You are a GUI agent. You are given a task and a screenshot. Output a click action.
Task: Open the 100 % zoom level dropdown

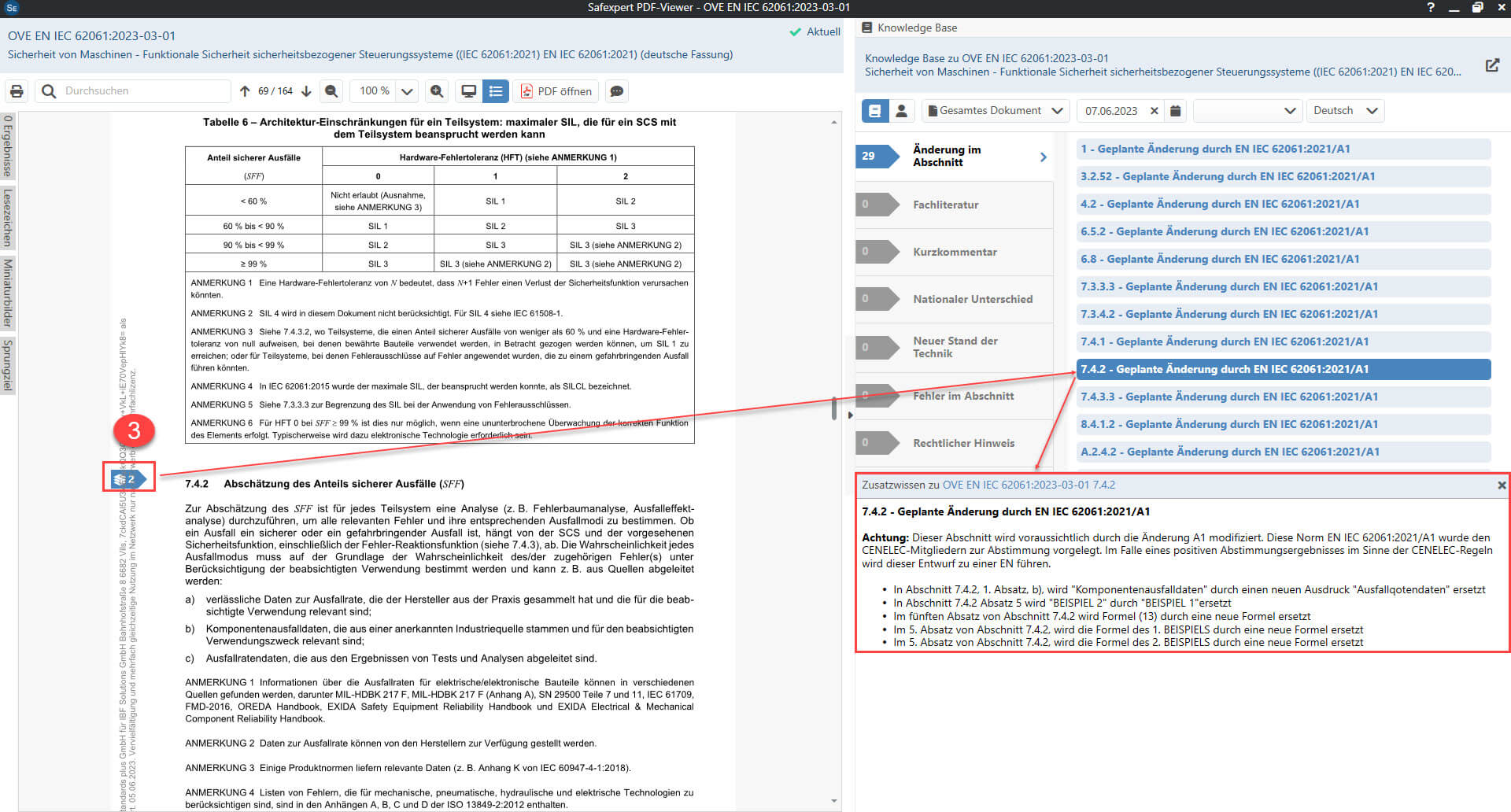click(x=407, y=91)
